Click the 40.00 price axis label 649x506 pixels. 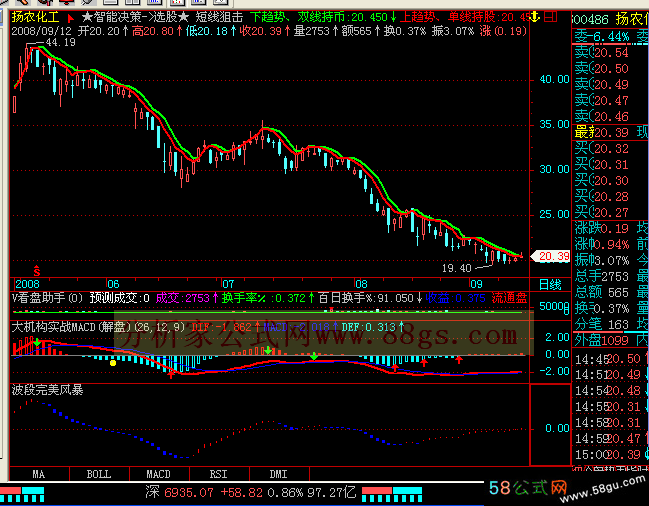[554, 79]
